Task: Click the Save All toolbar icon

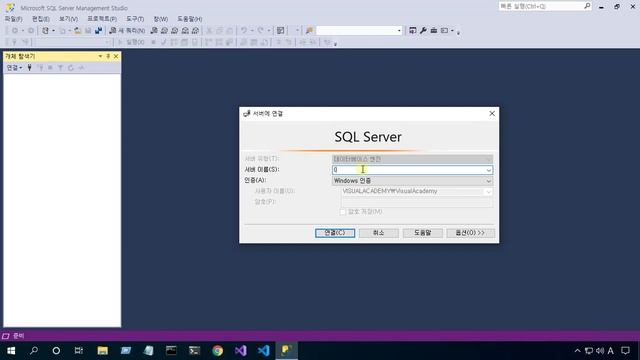Action: tap(98, 31)
